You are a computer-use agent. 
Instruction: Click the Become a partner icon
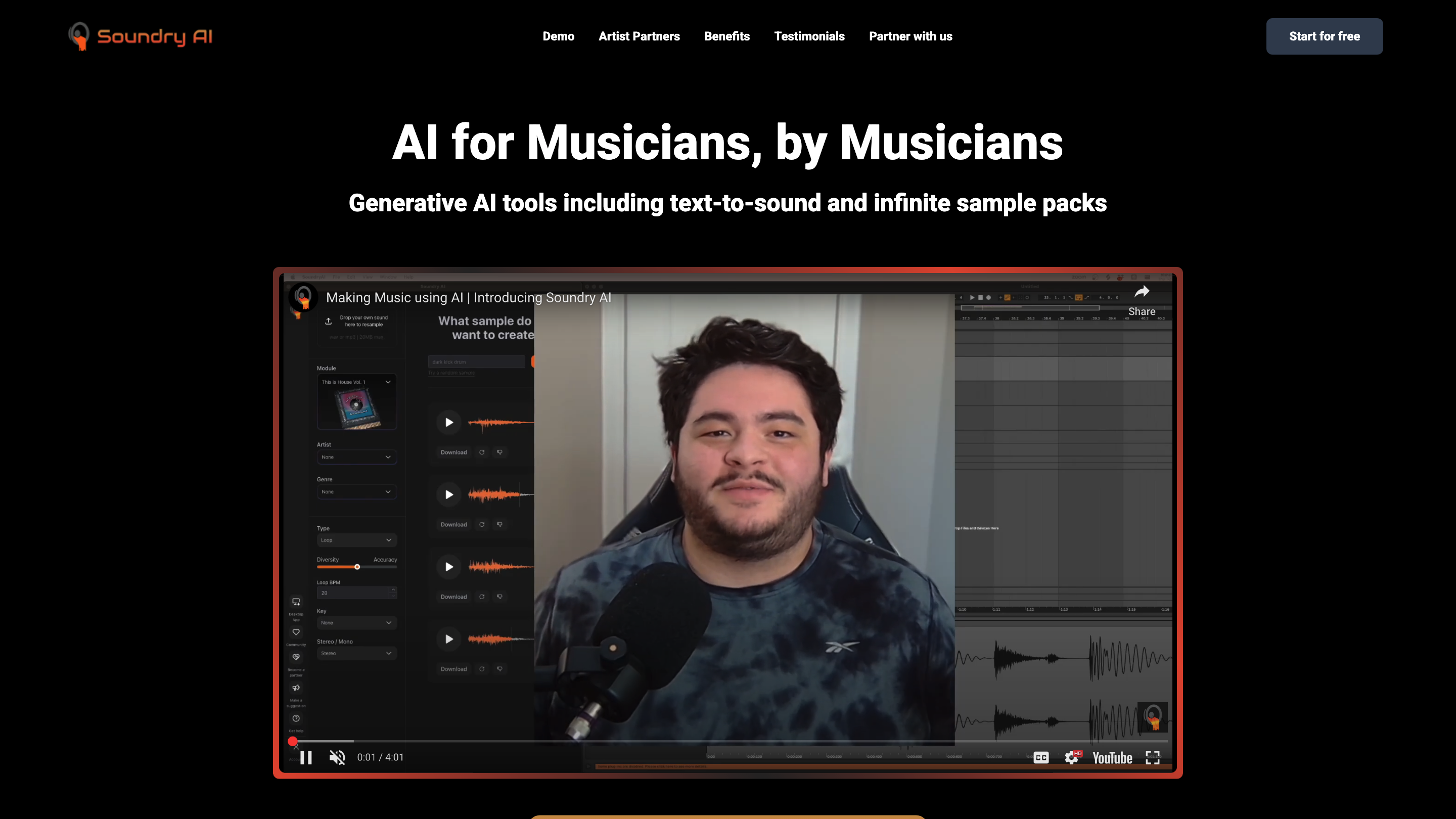(x=296, y=657)
